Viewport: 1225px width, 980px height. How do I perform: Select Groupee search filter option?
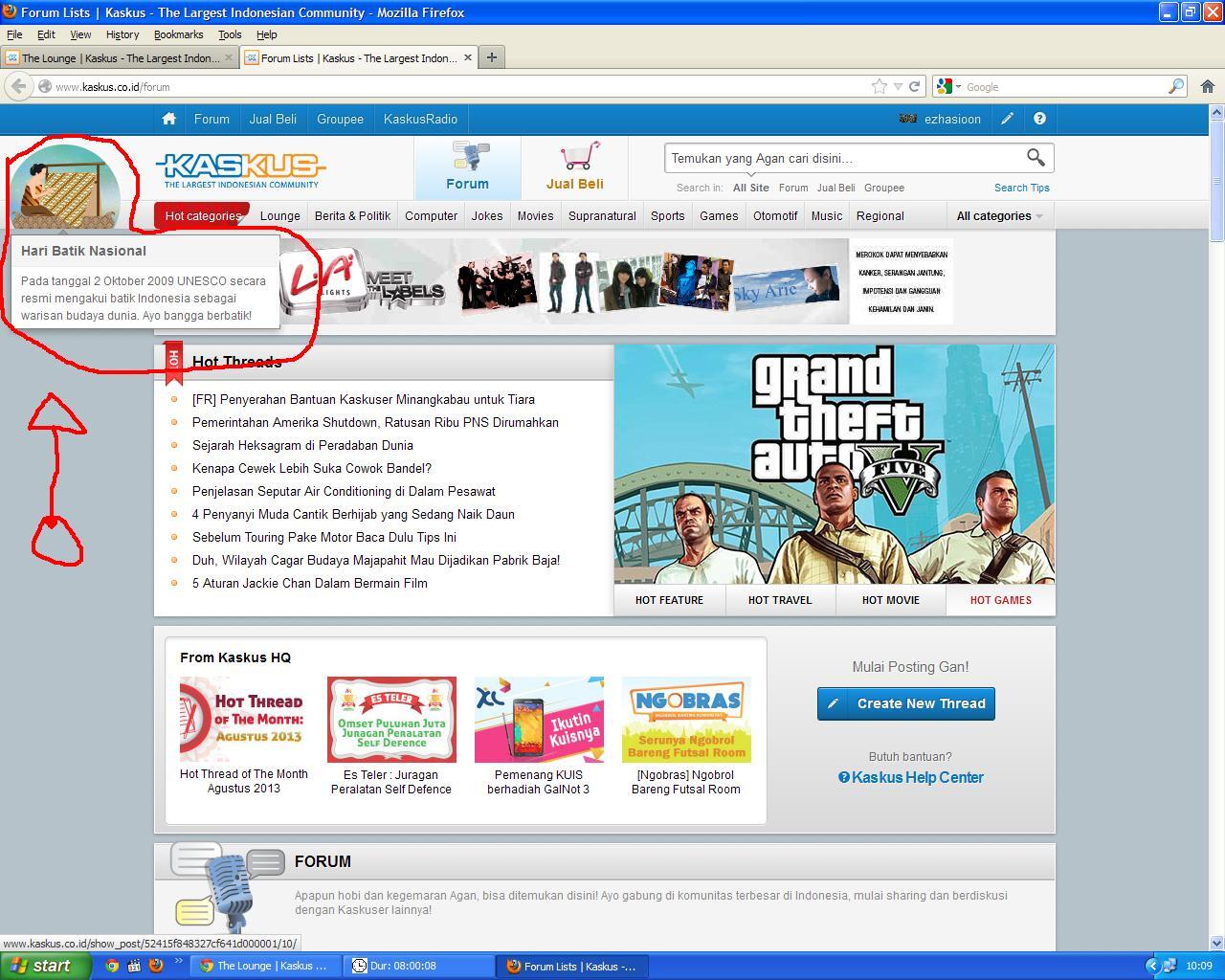[x=884, y=188]
